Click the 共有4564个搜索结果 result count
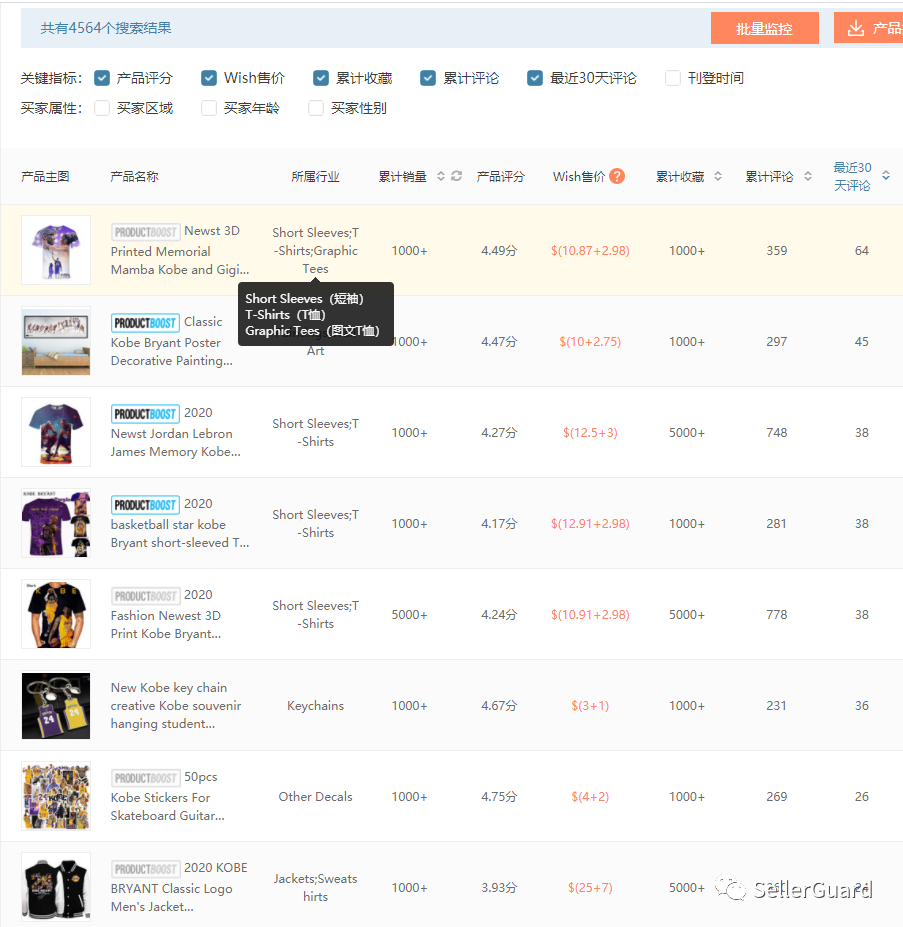Viewport: 903px width, 927px height. [x=106, y=28]
